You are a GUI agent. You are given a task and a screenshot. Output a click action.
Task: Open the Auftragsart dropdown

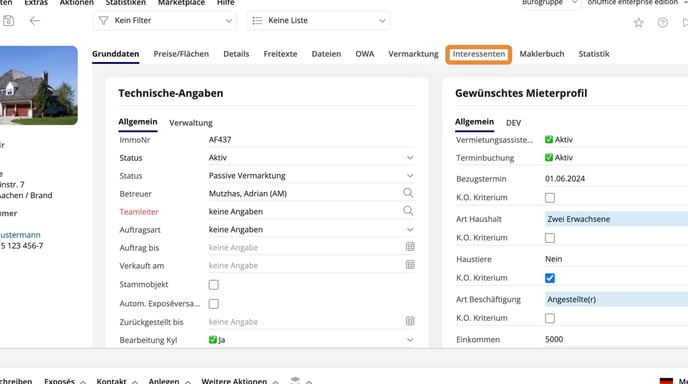tap(311, 230)
